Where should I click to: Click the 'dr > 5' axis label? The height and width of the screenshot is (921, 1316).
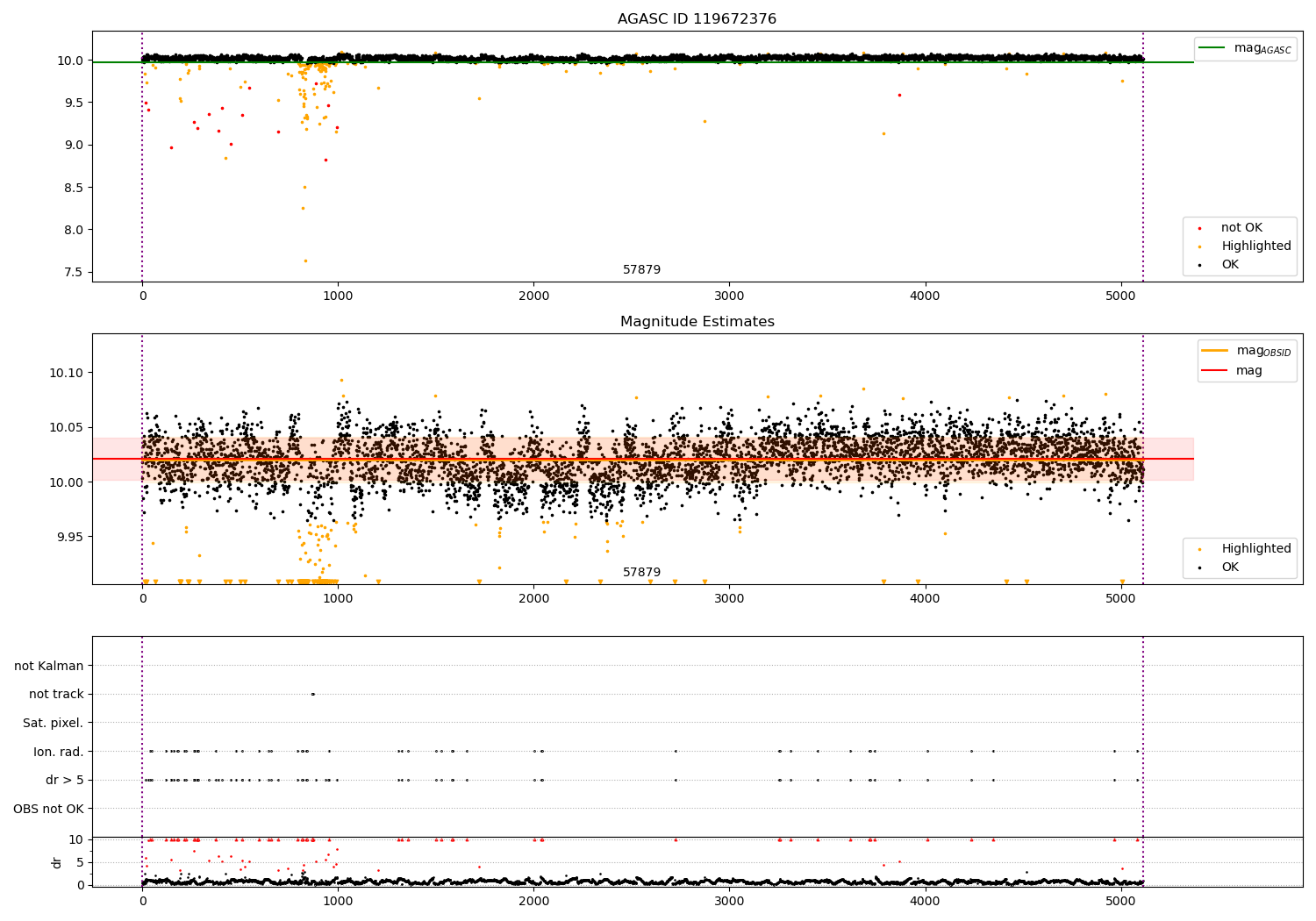point(65,780)
